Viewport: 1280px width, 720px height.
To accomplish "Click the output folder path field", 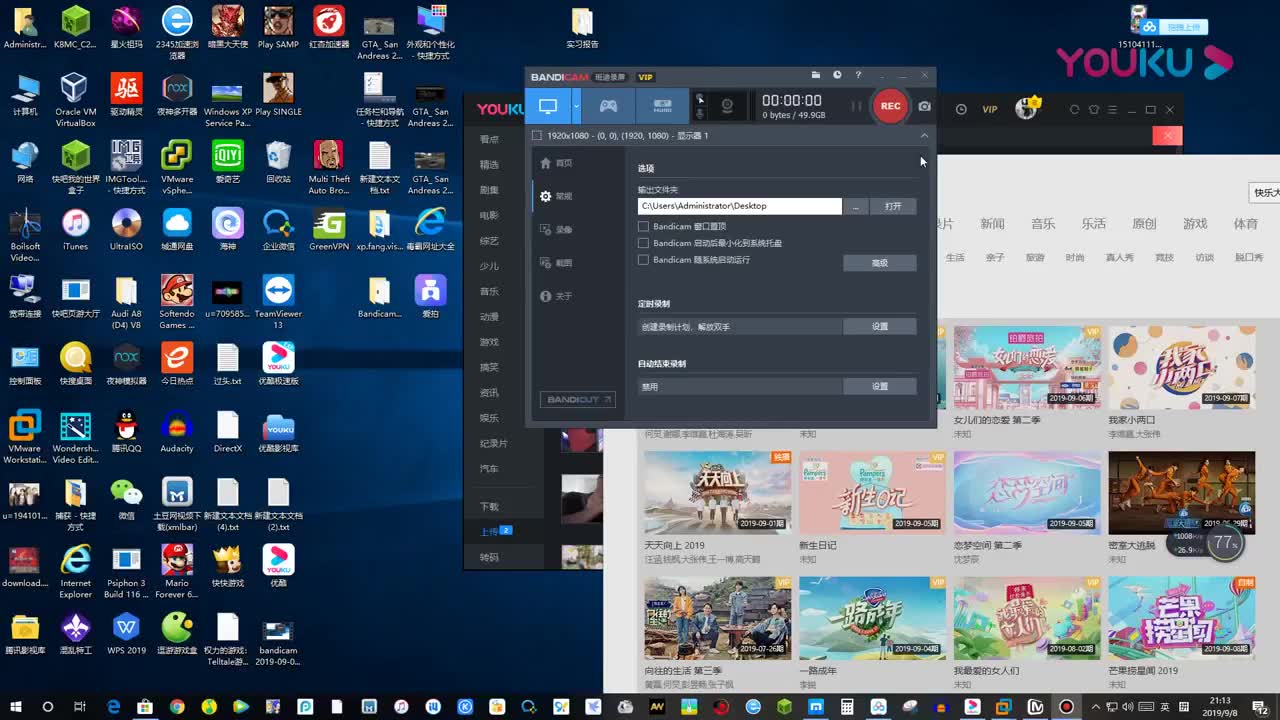I will point(740,206).
